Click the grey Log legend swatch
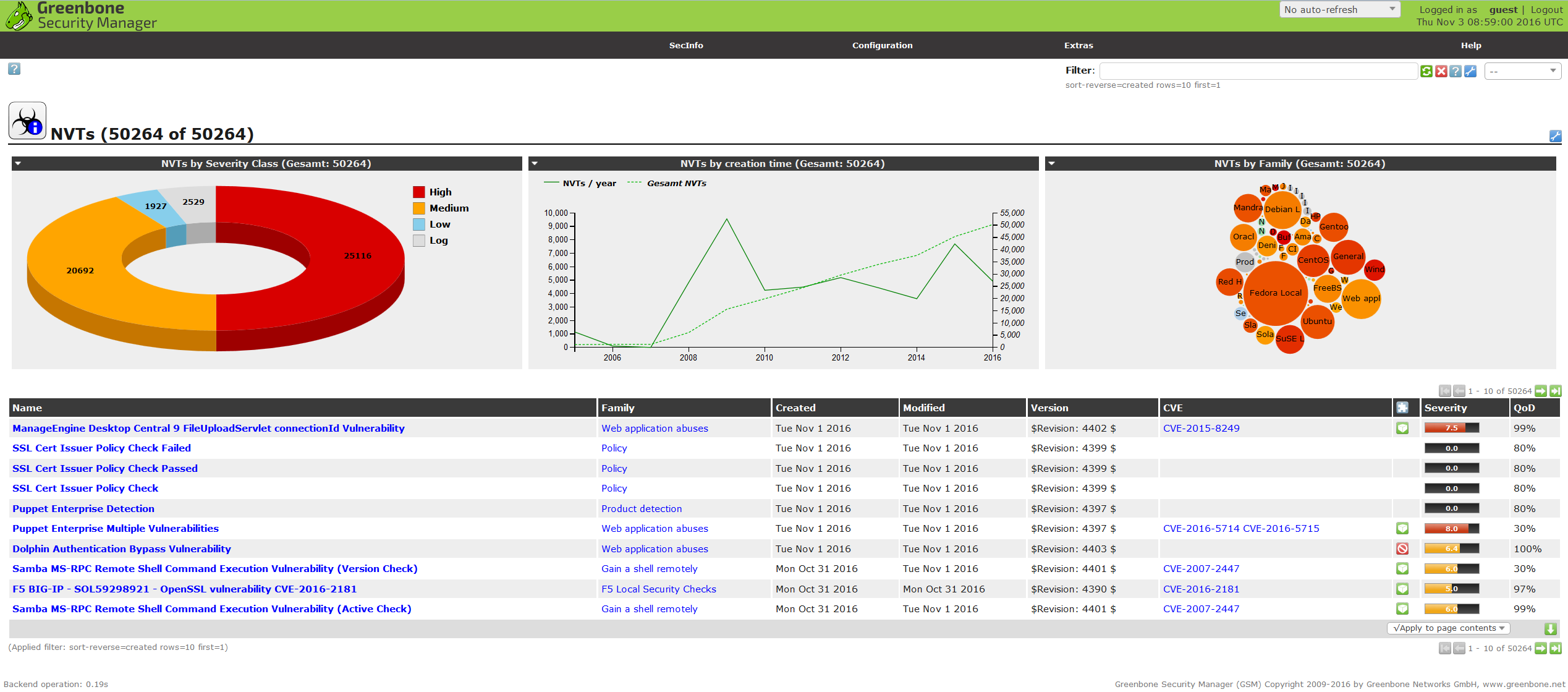 [x=419, y=241]
